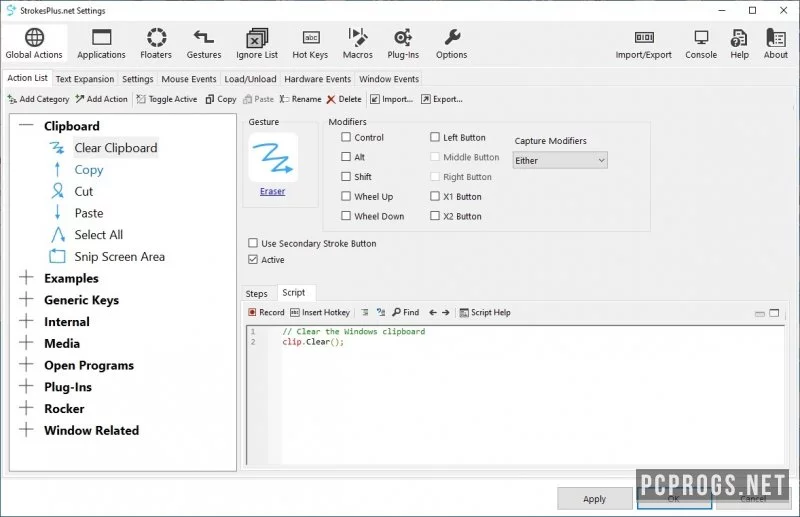
Task: Open the Plug-Ins section
Action: tap(403, 44)
